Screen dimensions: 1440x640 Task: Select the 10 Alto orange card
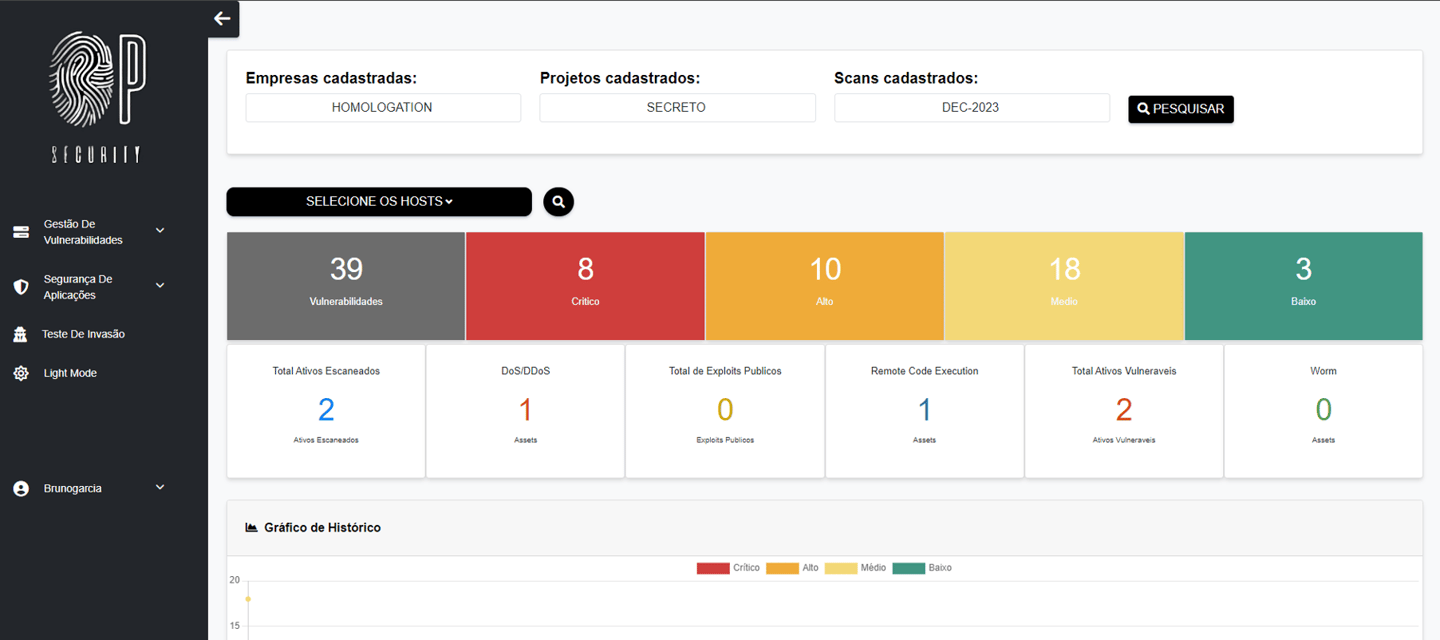point(825,286)
